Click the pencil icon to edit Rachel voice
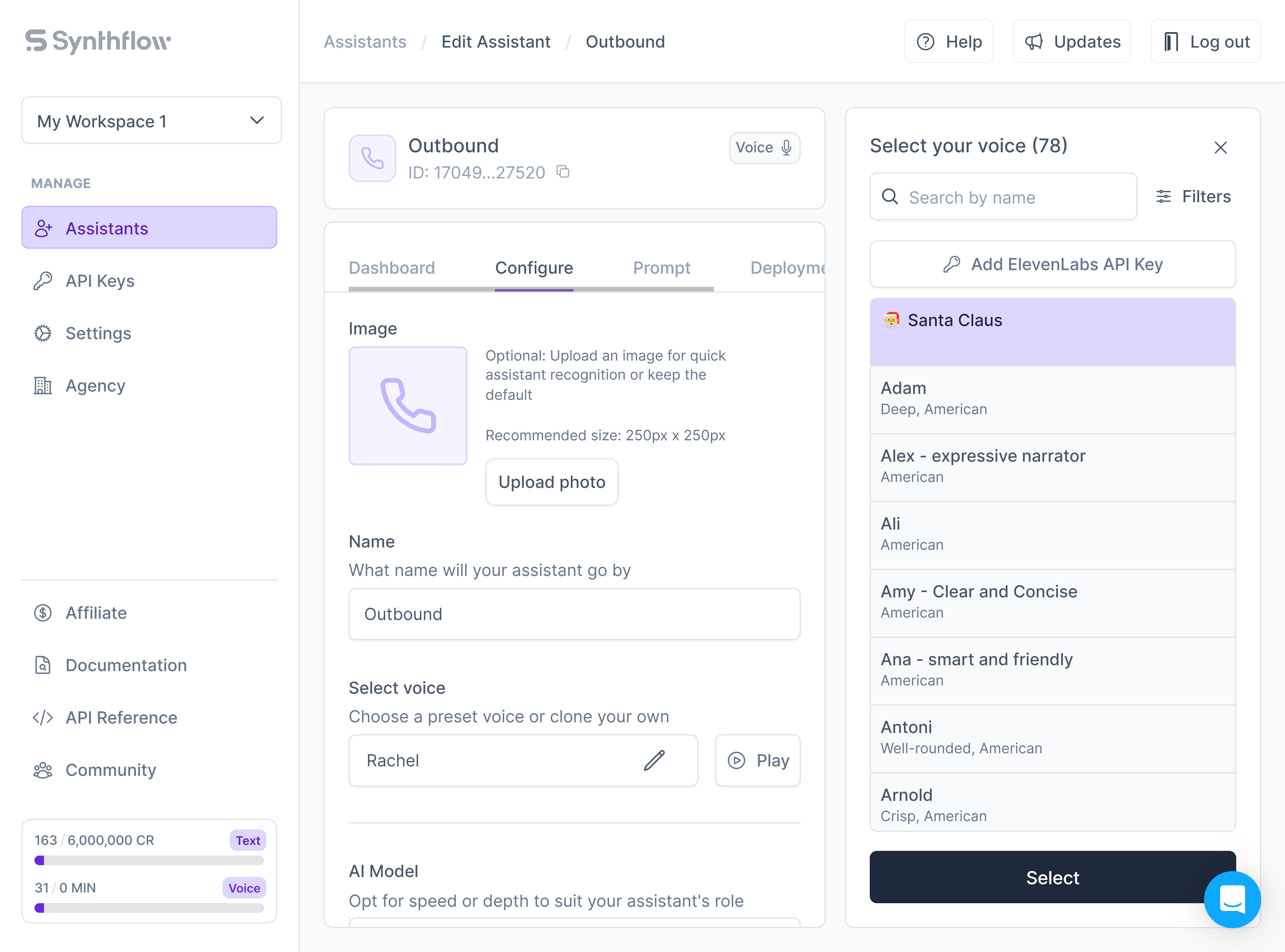 pyautogui.click(x=654, y=760)
